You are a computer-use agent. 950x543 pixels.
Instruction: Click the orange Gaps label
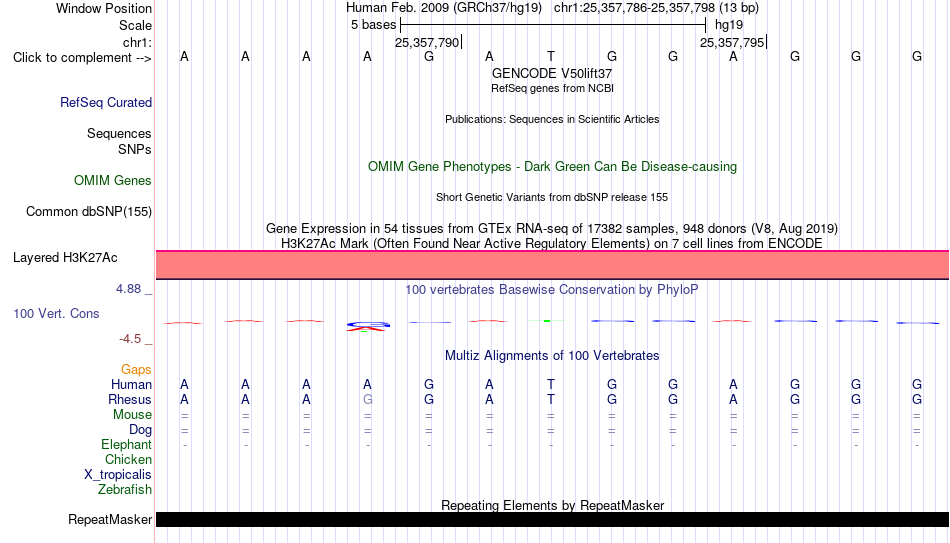tap(136, 370)
